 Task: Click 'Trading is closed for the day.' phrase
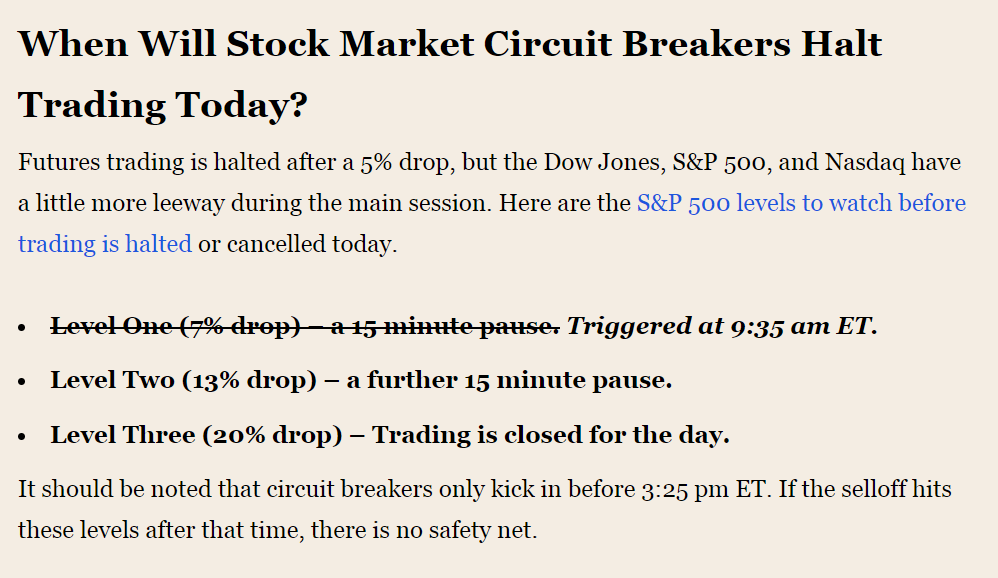point(551,435)
